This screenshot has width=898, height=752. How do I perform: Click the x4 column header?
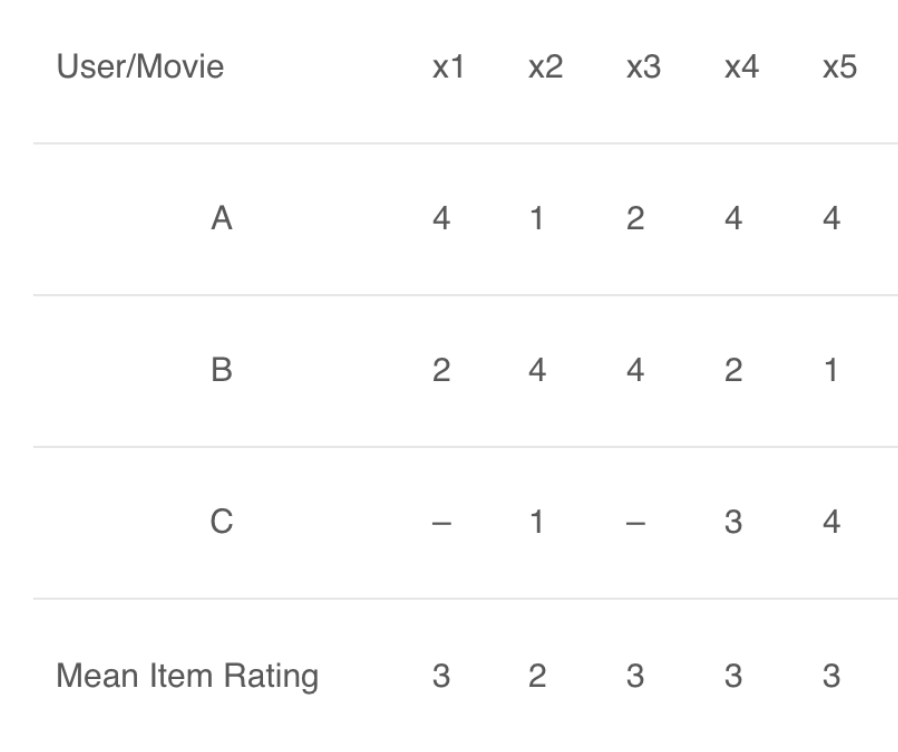pos(735,68)
